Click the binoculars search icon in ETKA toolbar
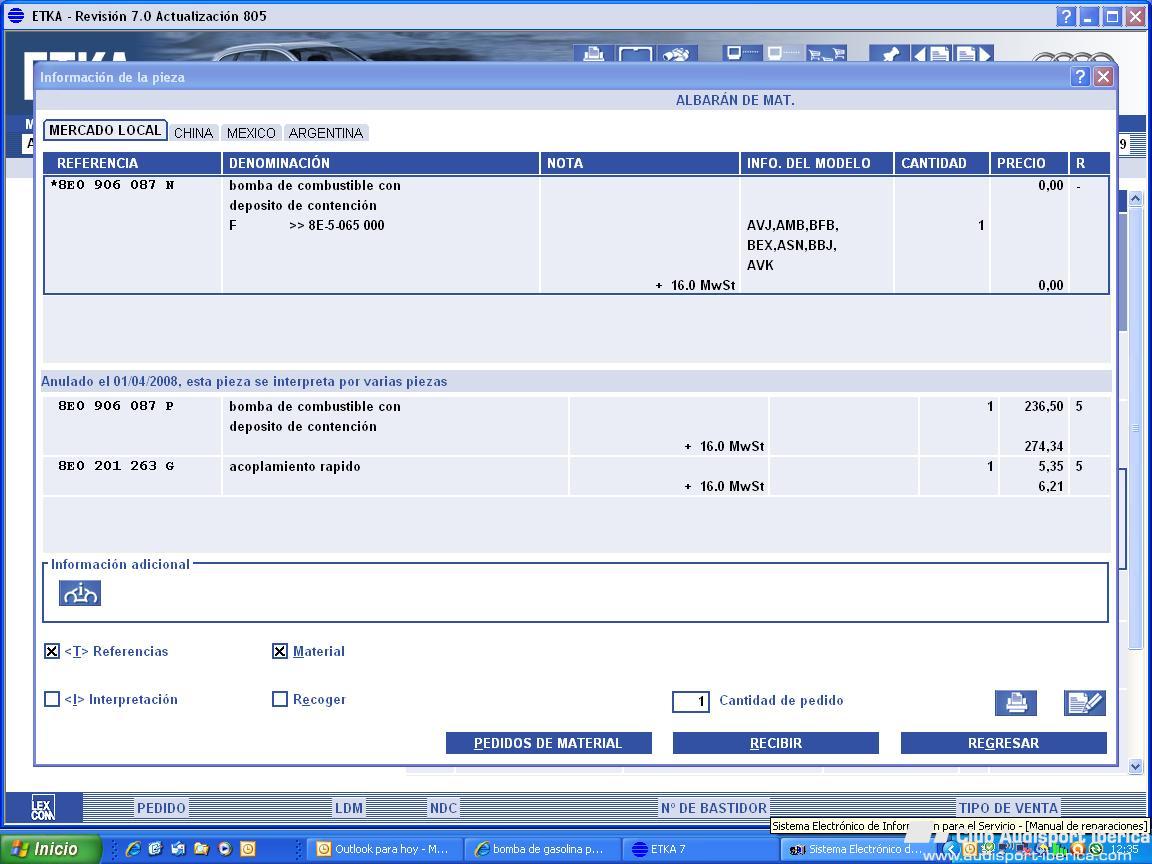Image resolution: width=1152 pixels, height=864 pixels. pyautogui.click(x=676, y=54)
